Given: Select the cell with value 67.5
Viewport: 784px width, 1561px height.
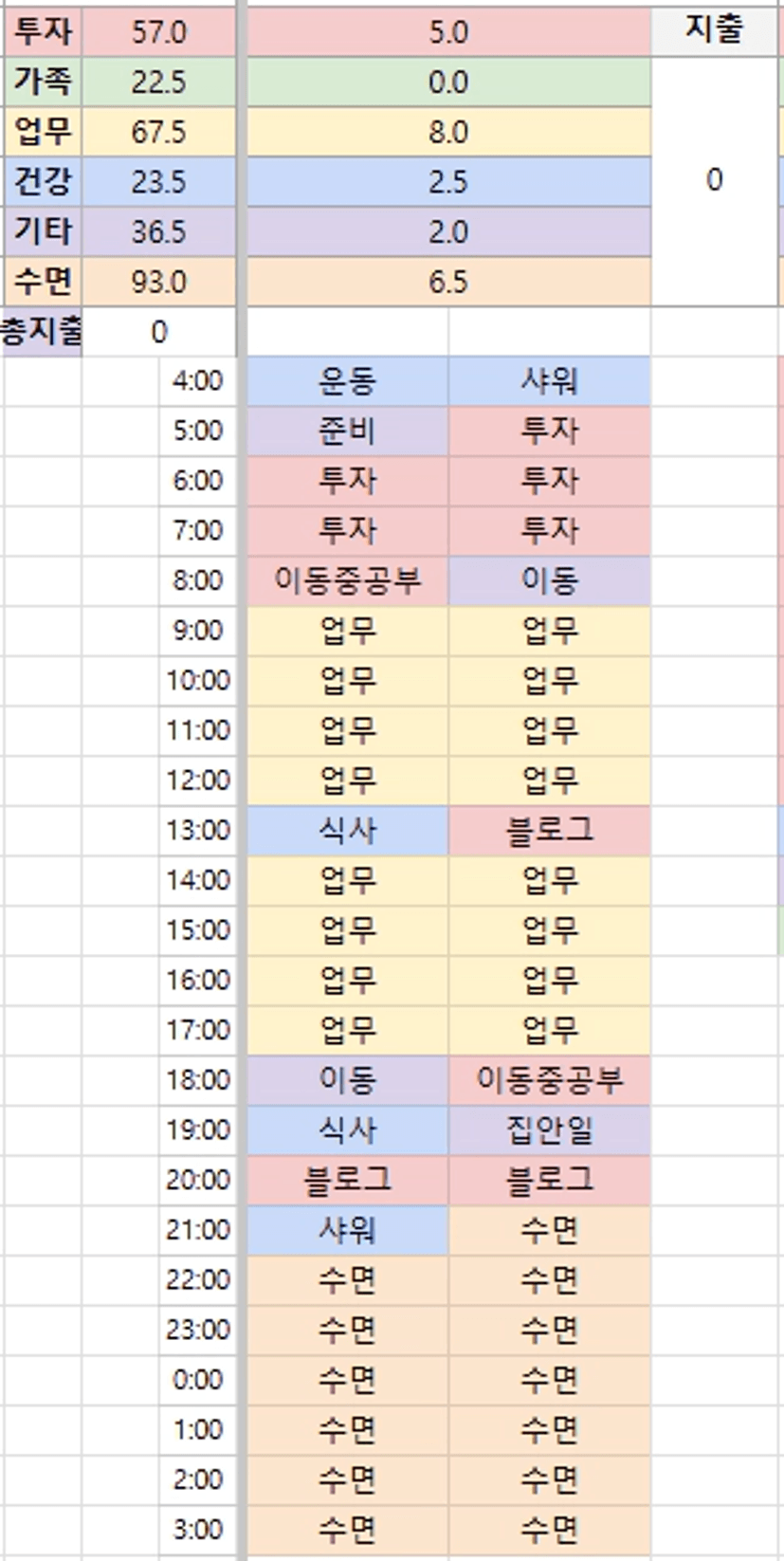Looking at the screenshot, I should [x=158, y=132].
